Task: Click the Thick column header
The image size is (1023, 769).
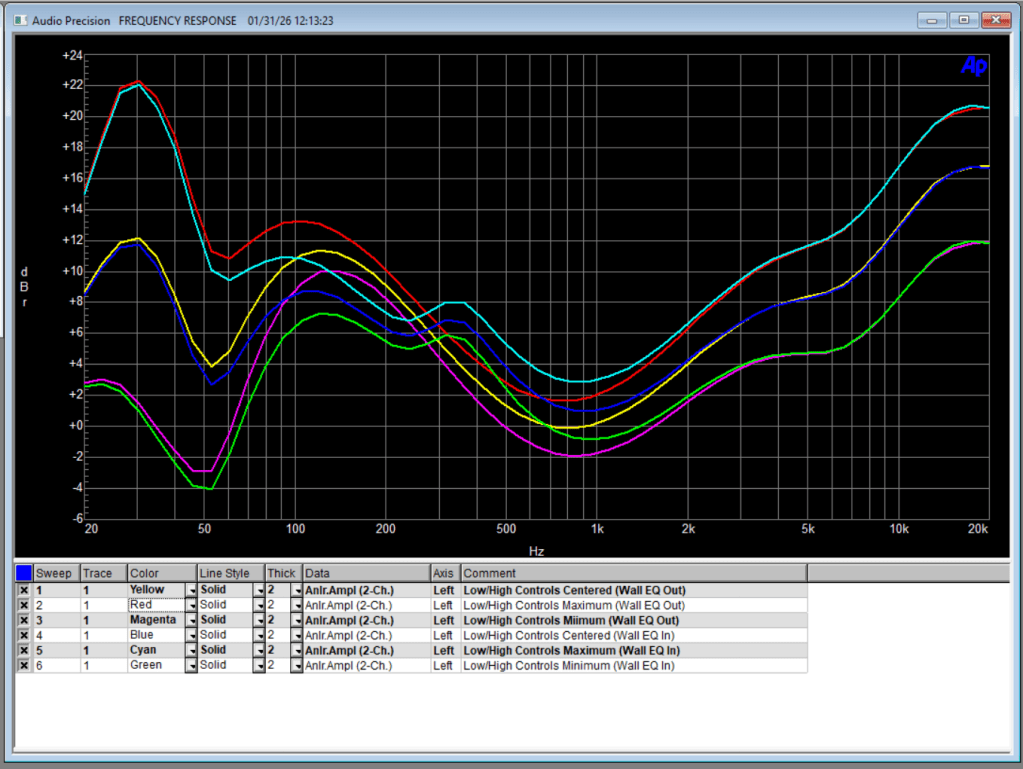Action: 283,573
